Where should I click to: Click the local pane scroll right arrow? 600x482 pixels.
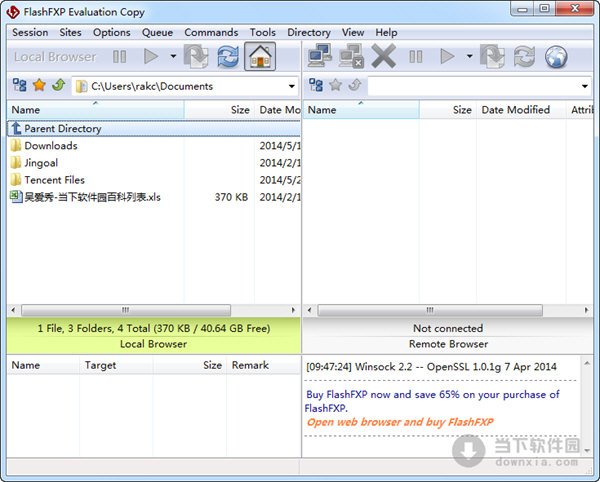tap(293, 310)
